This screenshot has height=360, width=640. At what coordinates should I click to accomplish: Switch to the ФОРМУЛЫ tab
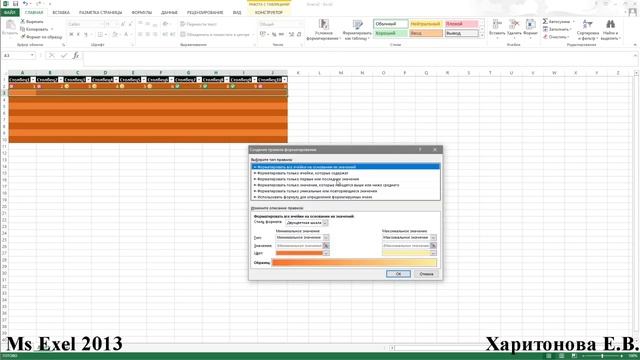click(142, 13)
